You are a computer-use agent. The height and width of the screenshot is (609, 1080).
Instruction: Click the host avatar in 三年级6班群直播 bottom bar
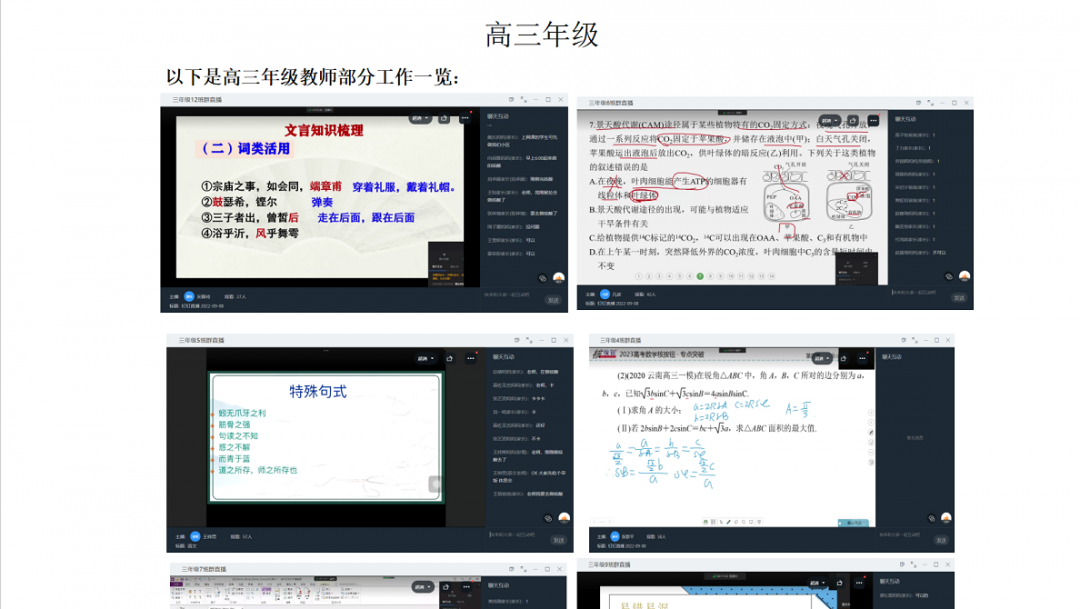[x=605, y=294]
